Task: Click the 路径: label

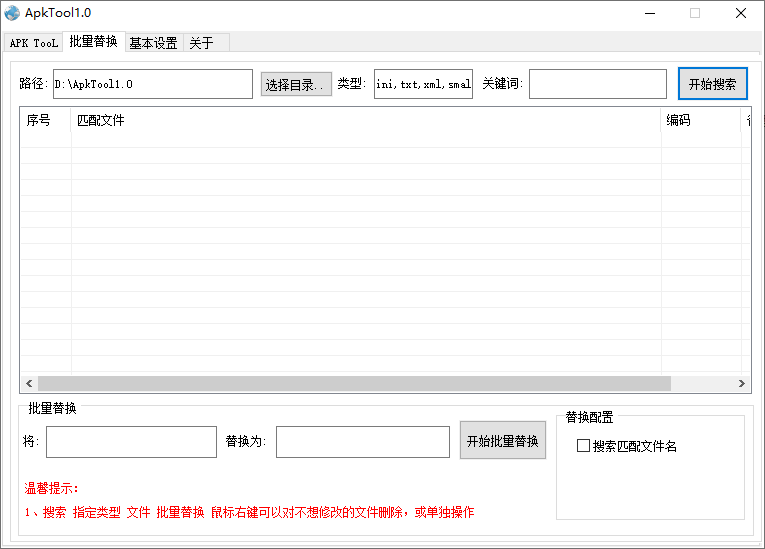Action: pyautogui.click(x=34, y=83)
